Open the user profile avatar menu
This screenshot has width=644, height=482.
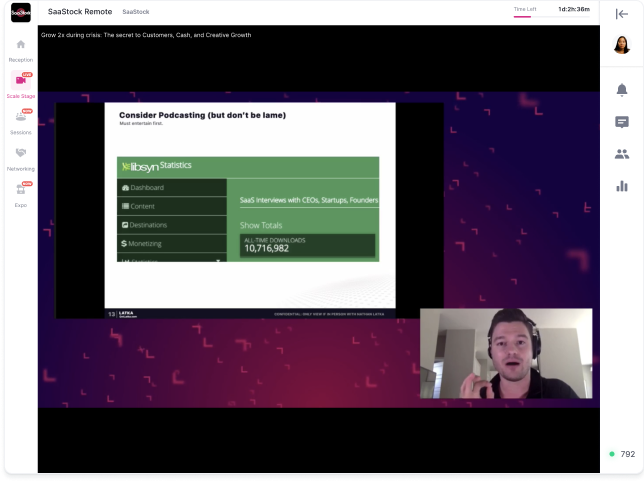click(621, 45)
